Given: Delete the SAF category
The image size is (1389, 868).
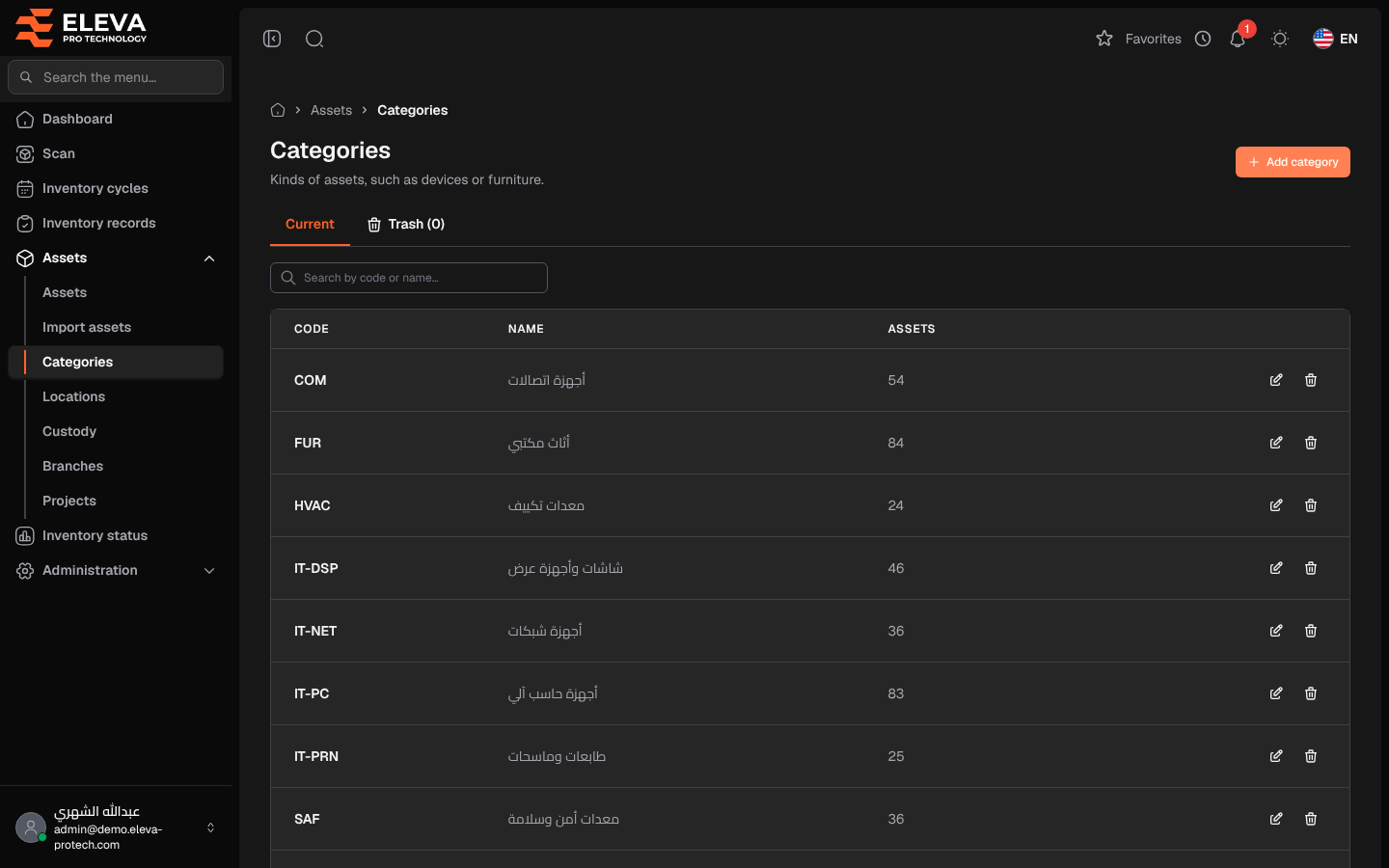Looking at the screenshot, I should [1311, 819].
